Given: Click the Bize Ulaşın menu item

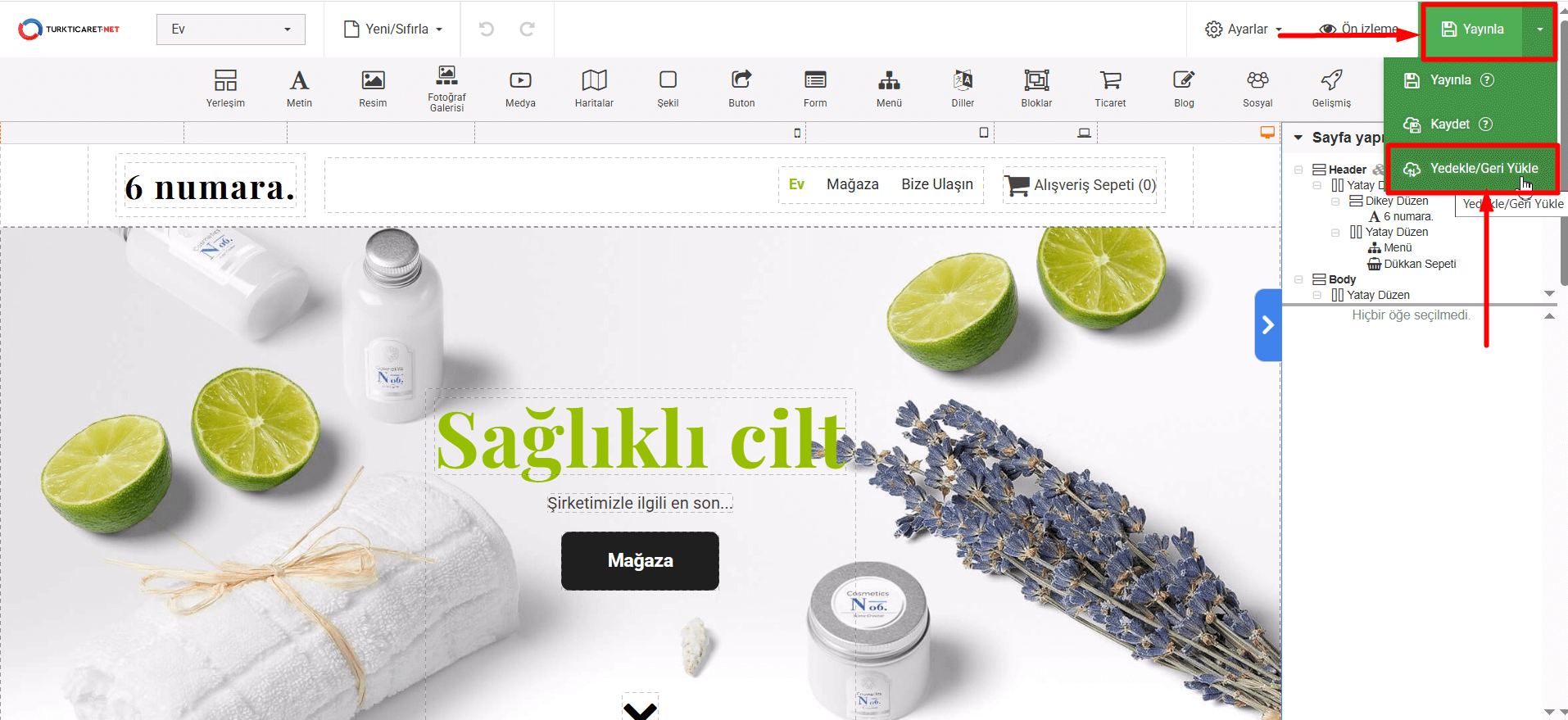Looking at the screenshot, I should [x=937, y=184].
